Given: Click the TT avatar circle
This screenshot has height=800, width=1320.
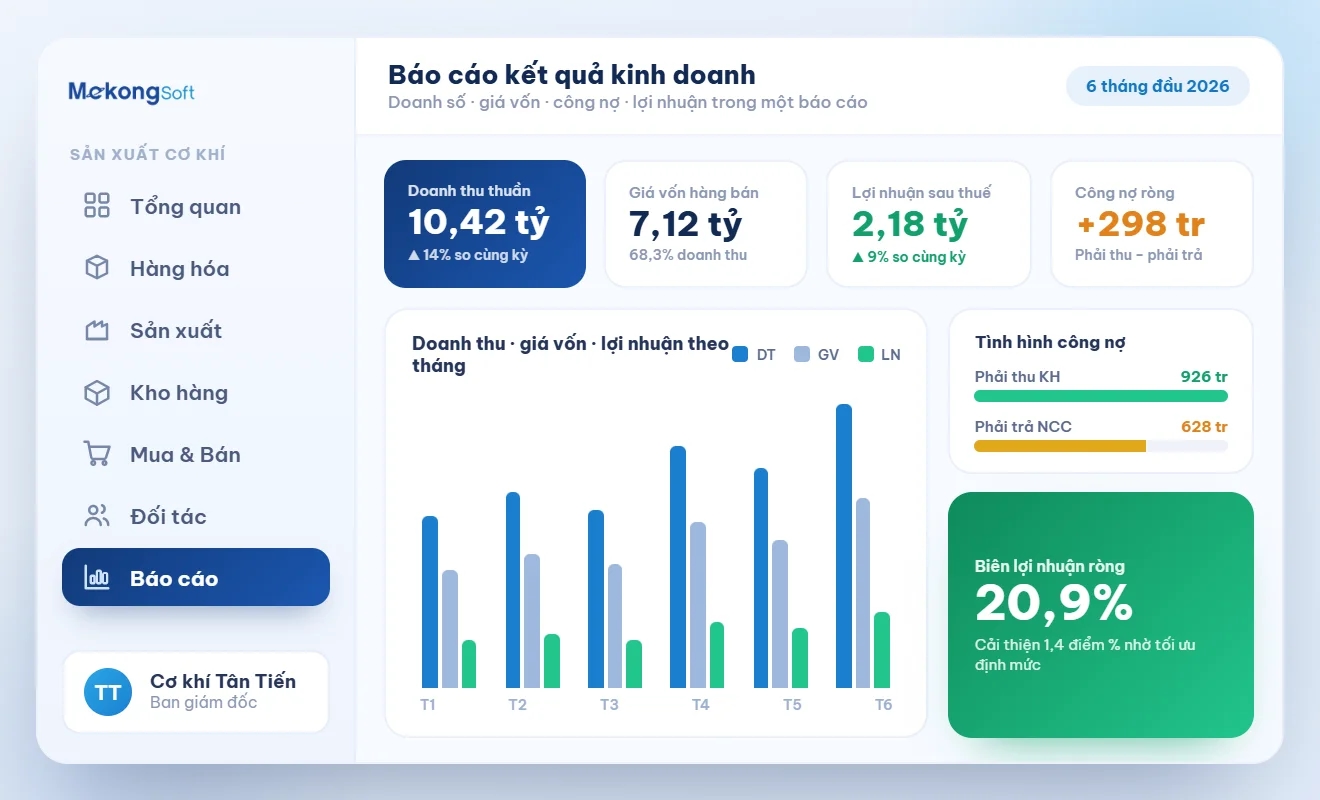Looking at the screenshot, I should 108,692.
